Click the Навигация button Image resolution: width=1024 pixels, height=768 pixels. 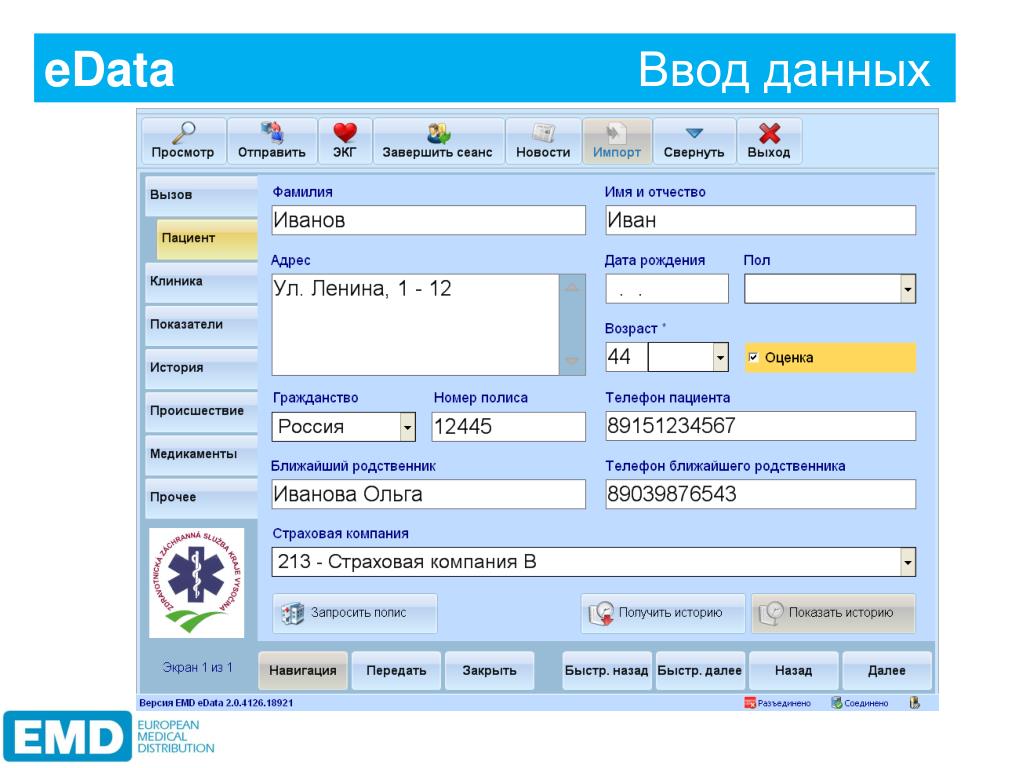click(x=303, y=671)
